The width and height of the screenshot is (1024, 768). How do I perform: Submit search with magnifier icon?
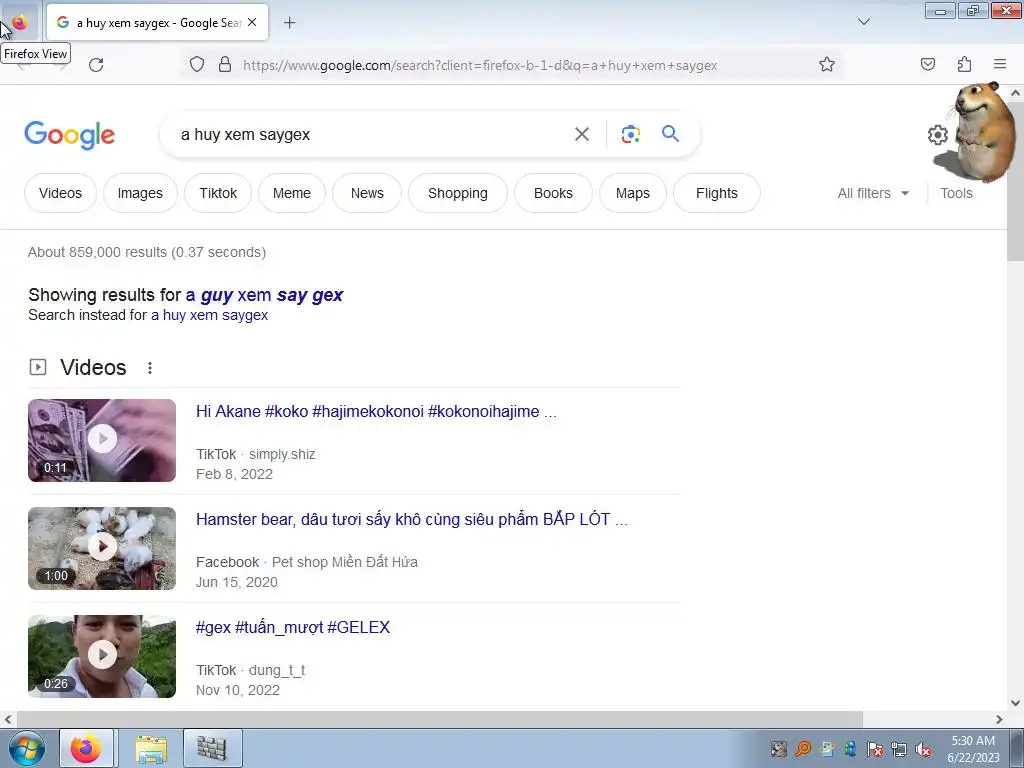670,134
